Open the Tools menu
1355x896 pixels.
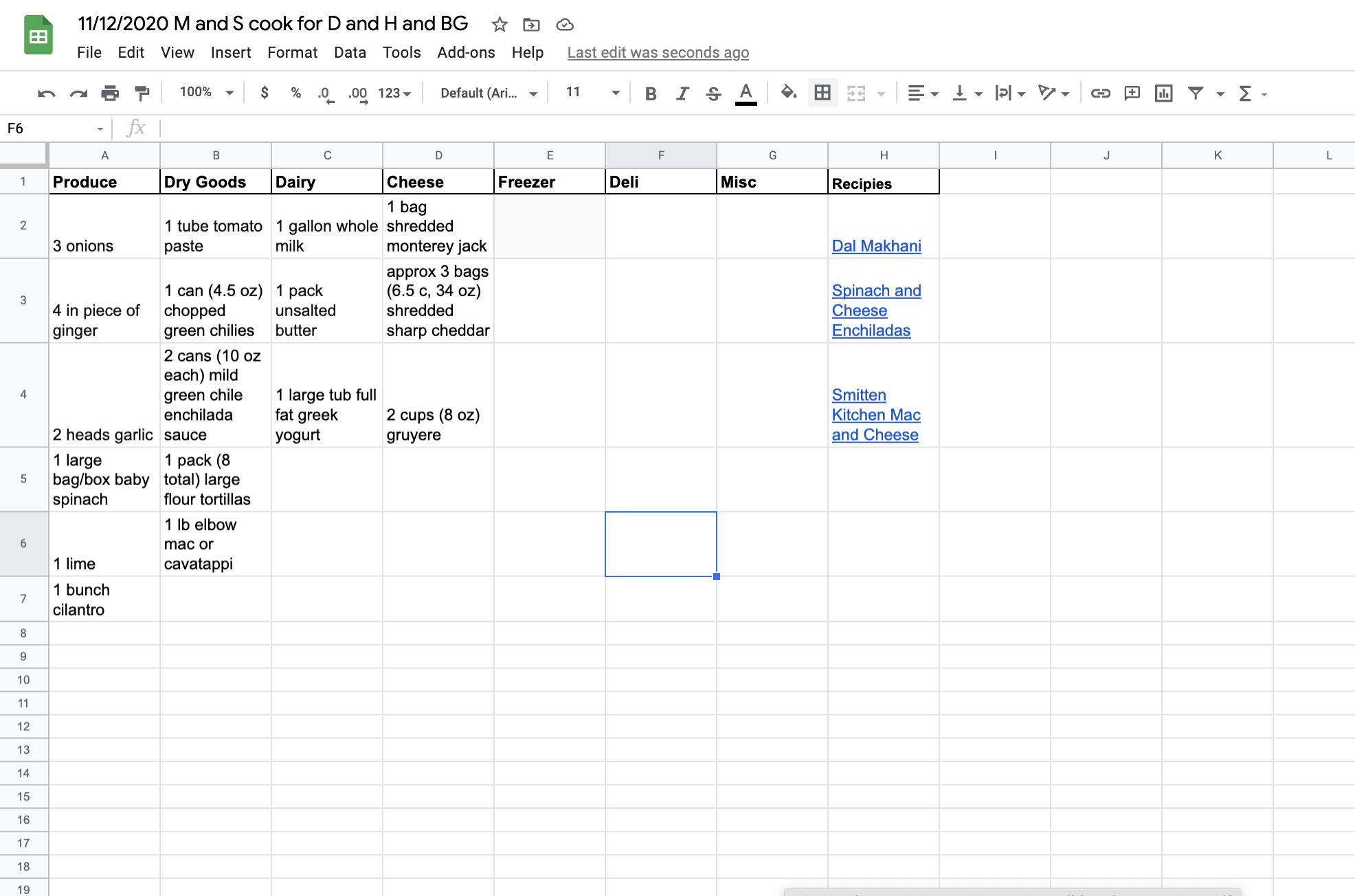[x=401, y=52]
